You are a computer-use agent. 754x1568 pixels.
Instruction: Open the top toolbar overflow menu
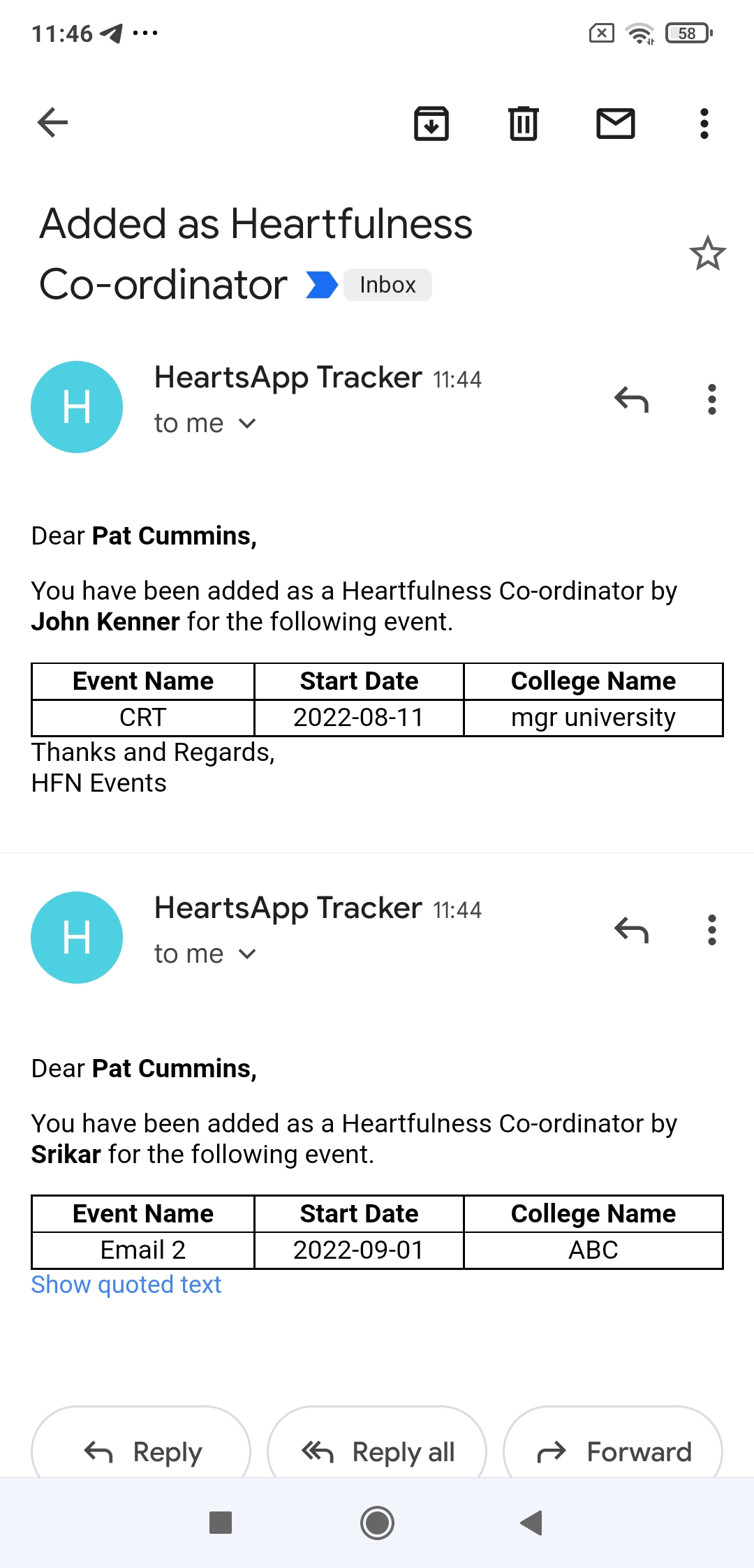point(704,124)
